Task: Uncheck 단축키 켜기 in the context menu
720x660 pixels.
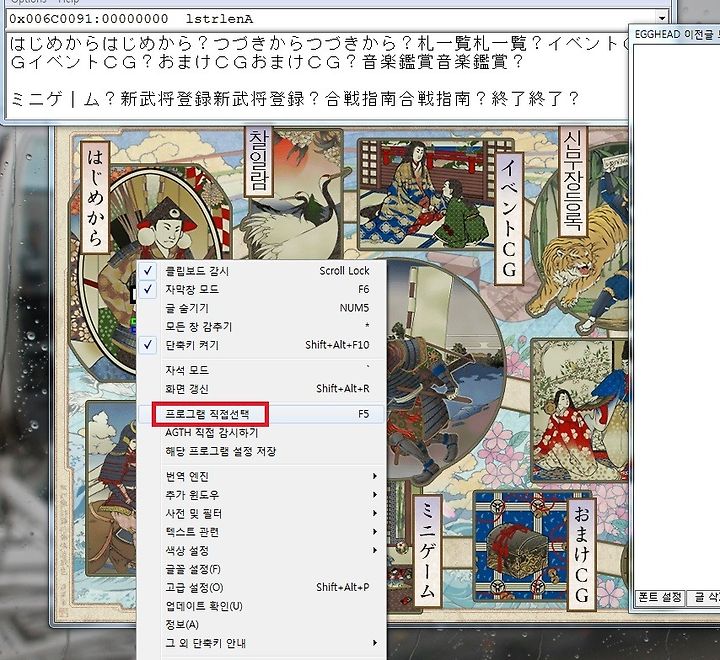Action: coord(261,345)
